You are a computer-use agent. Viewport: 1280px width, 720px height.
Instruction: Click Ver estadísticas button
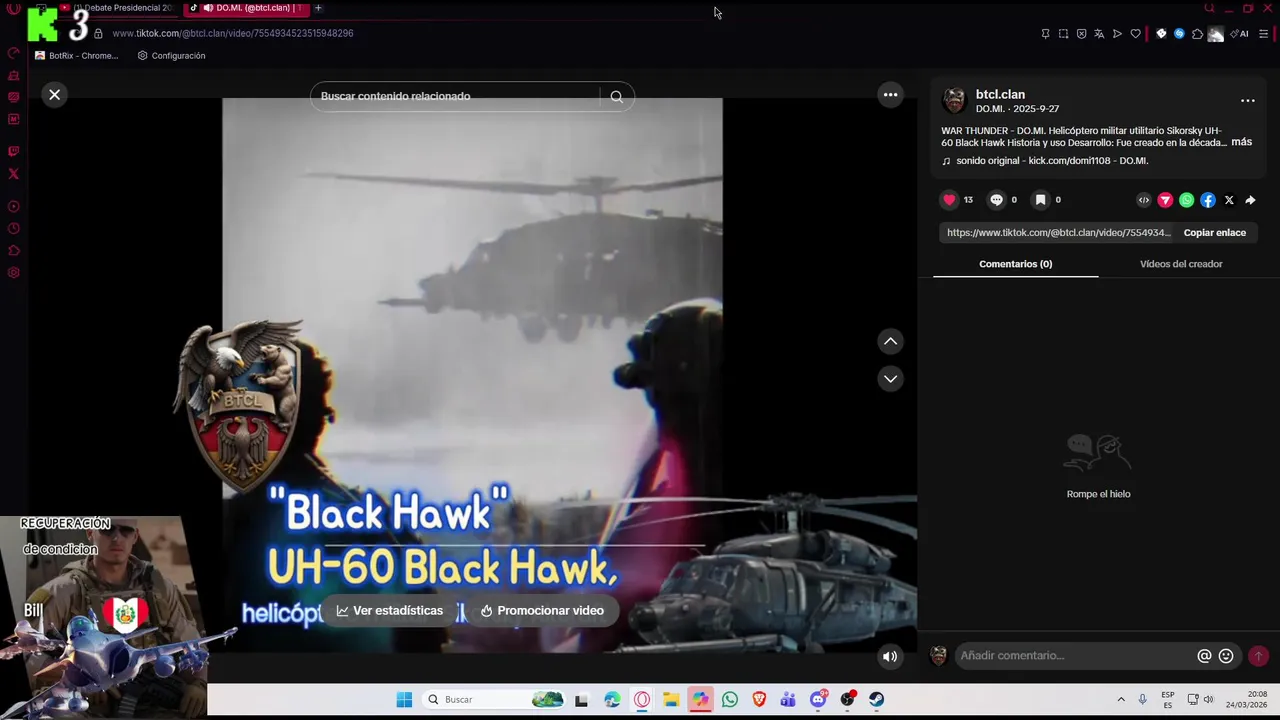389,611
